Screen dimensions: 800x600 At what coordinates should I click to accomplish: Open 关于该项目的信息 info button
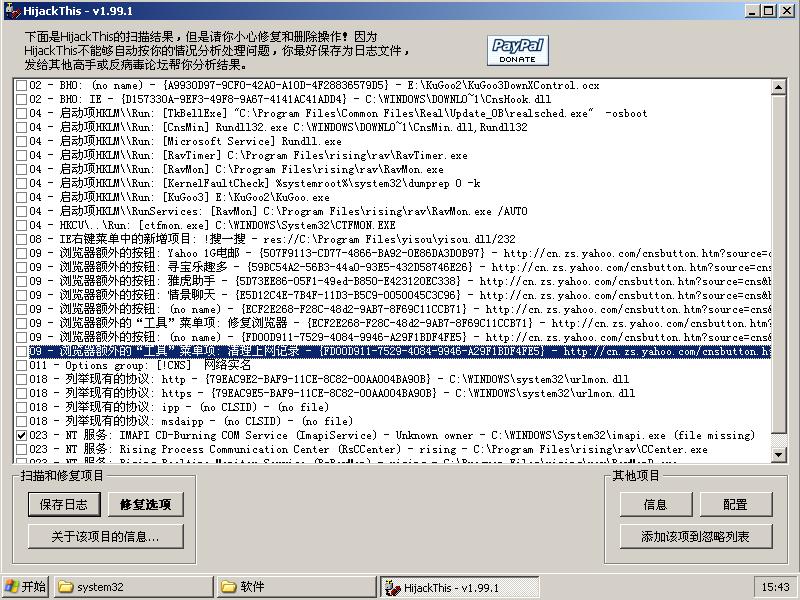106,536
